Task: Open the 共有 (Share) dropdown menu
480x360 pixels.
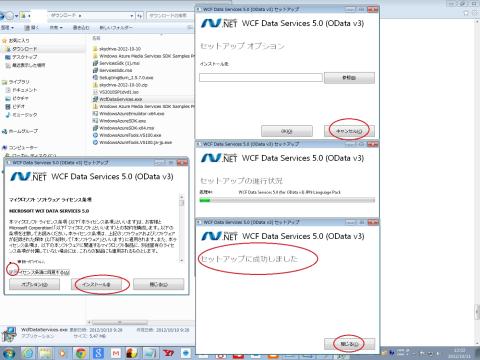Action: pos(56,28)
